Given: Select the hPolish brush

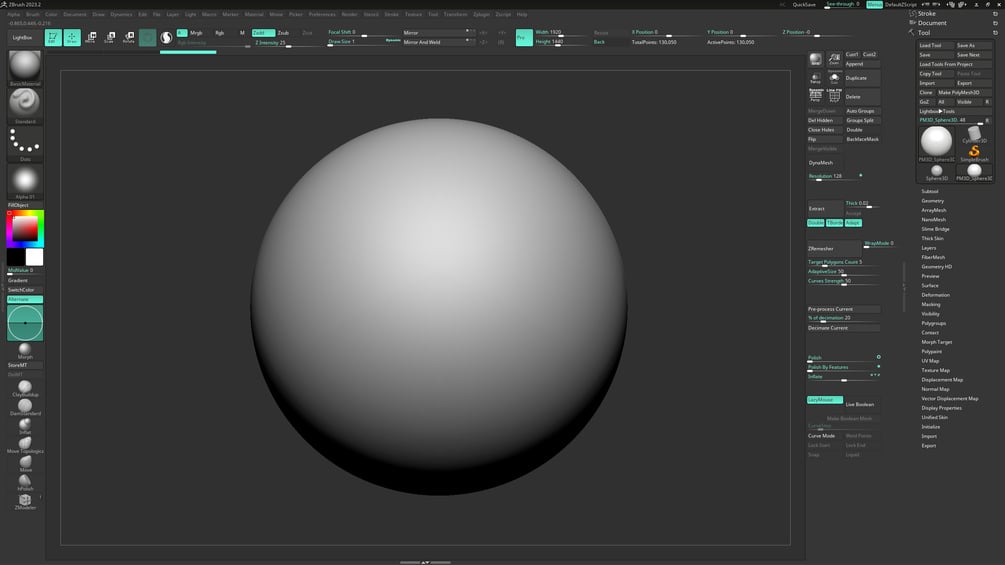Looking at the screenshot, I should [25, 482].
